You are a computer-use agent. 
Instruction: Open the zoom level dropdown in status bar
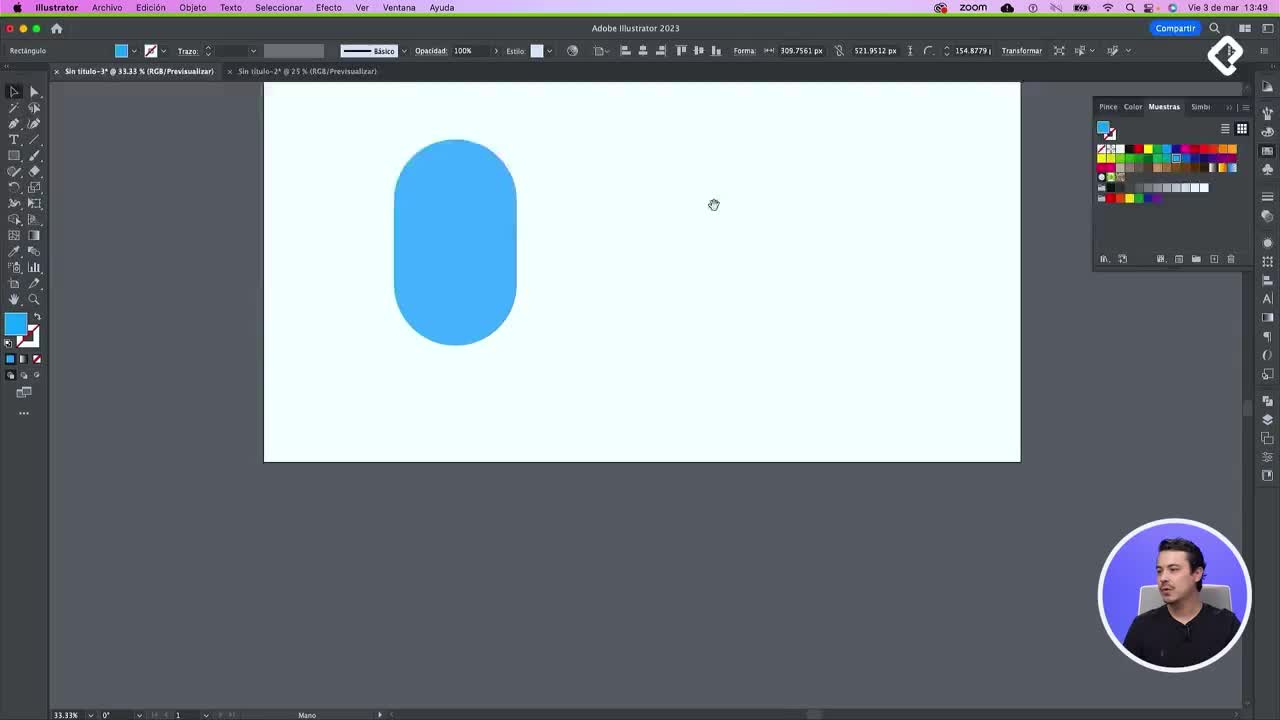click(x=90, y=715)
